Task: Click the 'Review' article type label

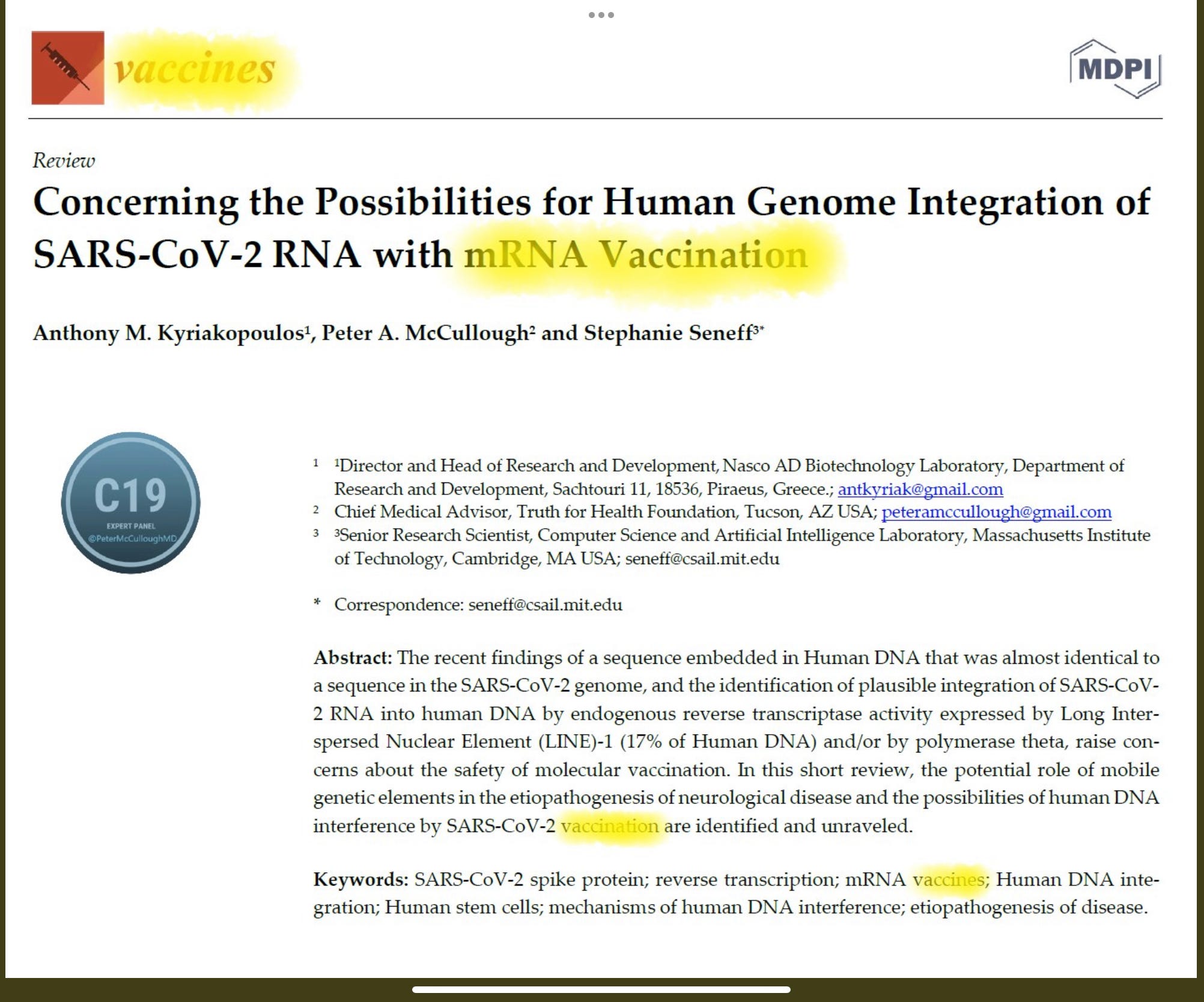Action: tap(64, 160)
